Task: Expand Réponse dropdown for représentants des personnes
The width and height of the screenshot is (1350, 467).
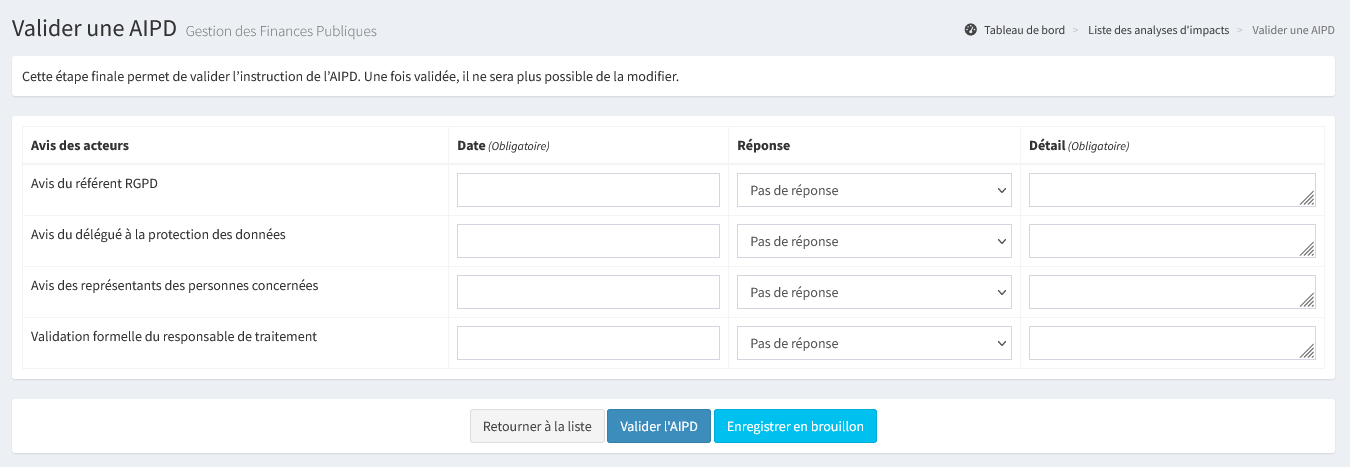Action: (874, 292)
